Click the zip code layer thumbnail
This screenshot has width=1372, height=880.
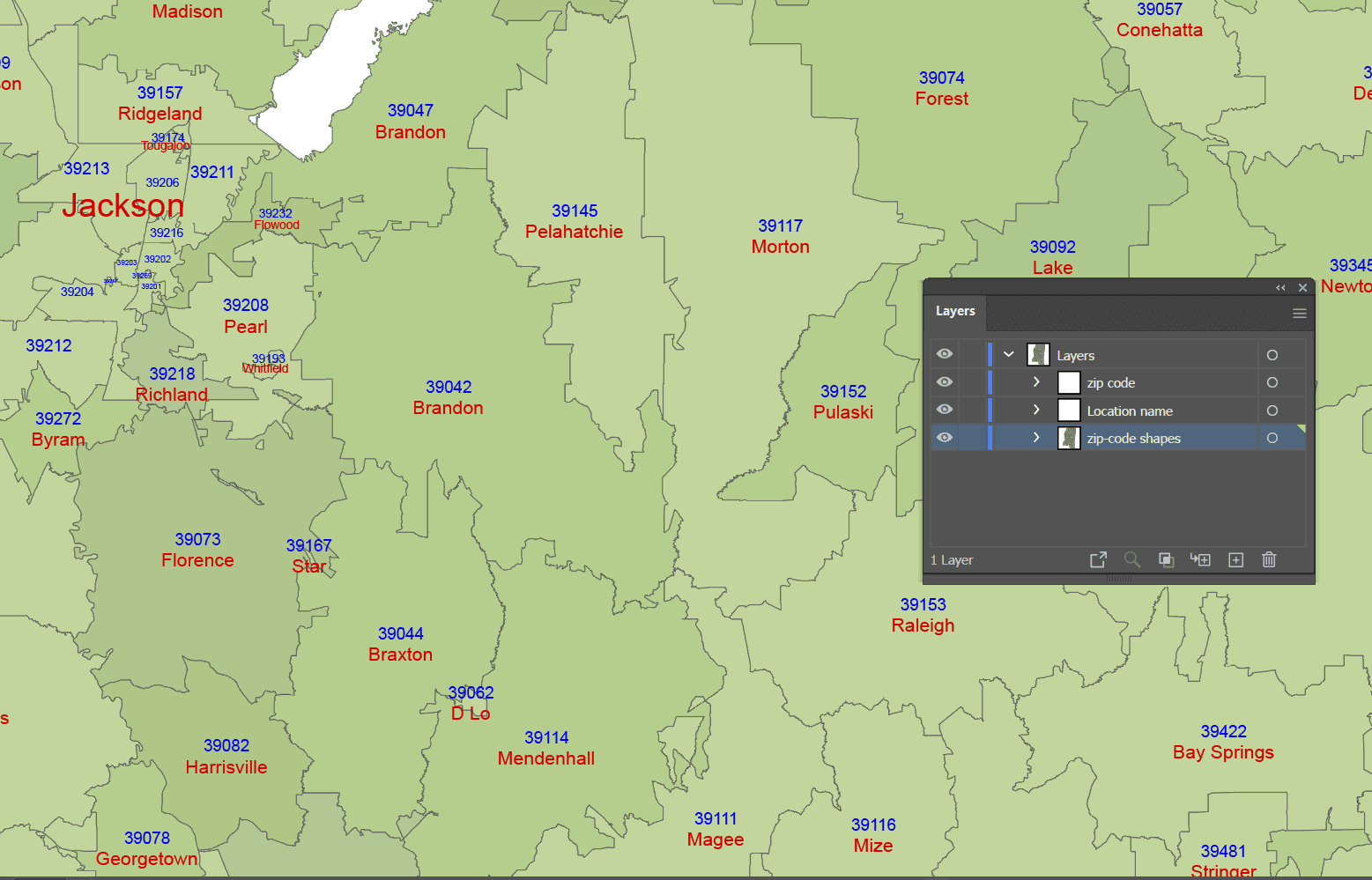tap(1069, 382)
